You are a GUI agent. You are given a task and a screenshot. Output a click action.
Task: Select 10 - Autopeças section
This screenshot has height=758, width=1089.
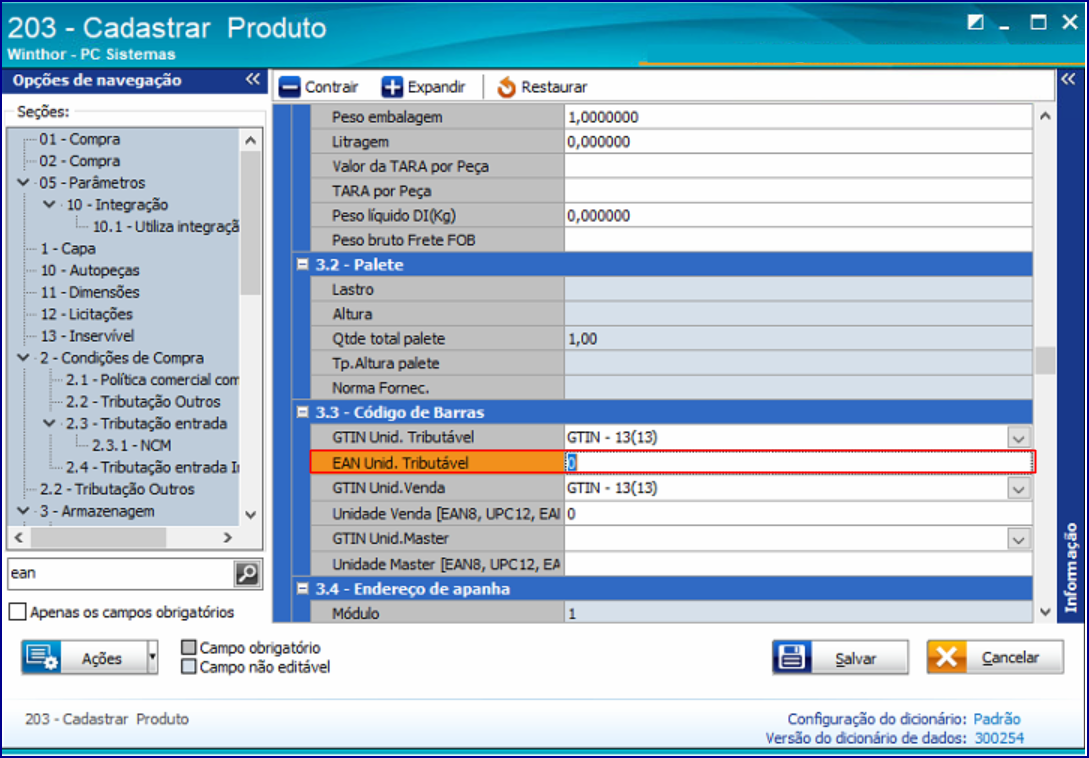(90, 270)
